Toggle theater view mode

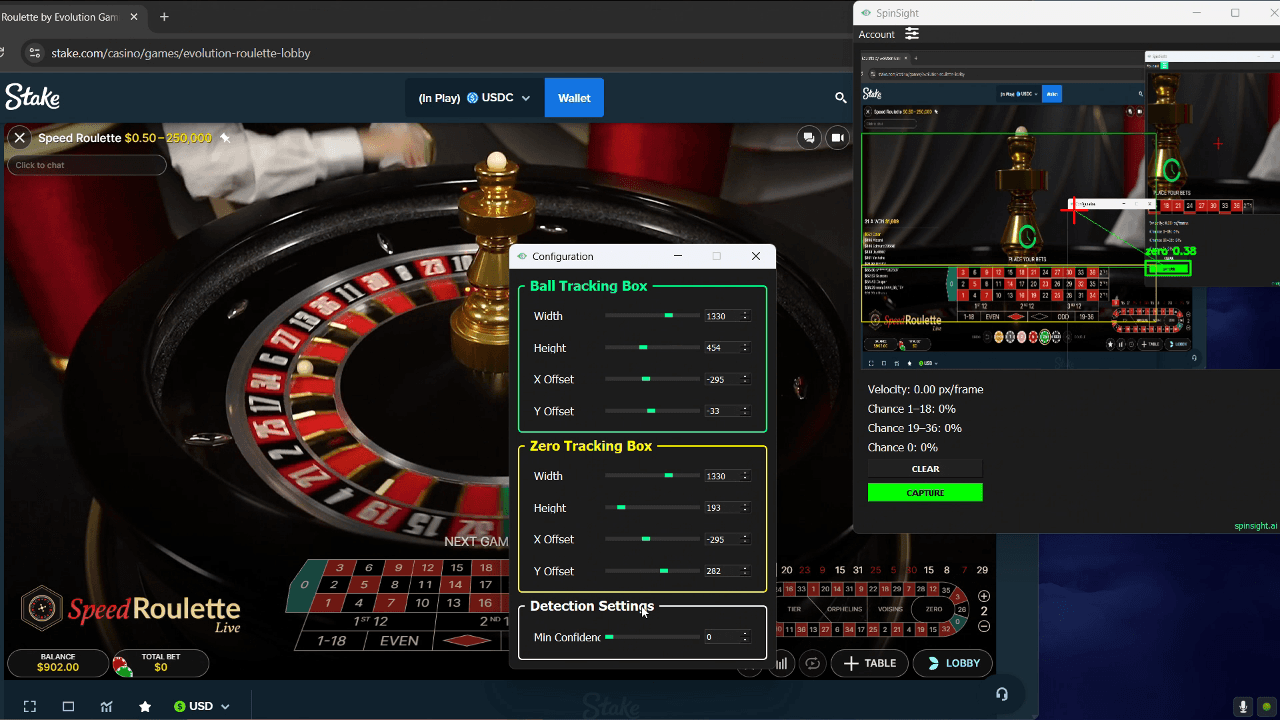pyautogui.click(x=66, y=706)
